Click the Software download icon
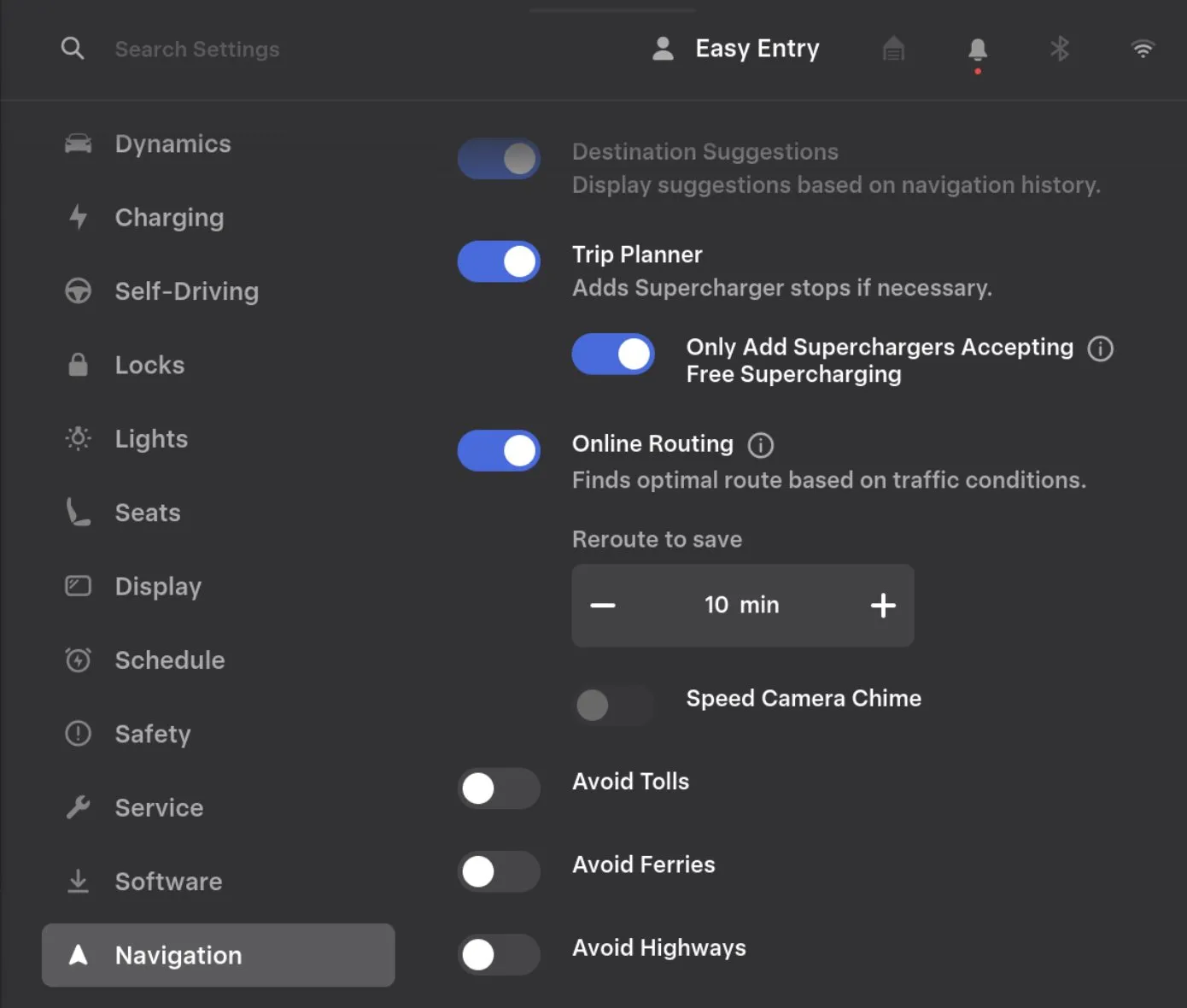Screen dimensions: 1187x1008 [78, 881]
